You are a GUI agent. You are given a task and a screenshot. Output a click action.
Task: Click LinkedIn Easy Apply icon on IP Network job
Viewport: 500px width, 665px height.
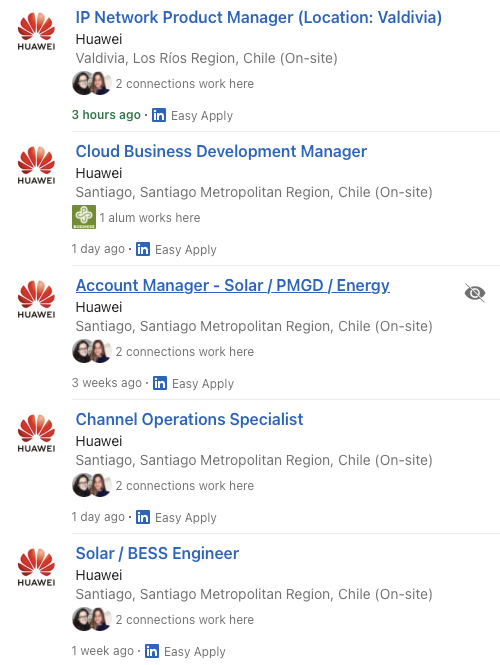[159, 115]
